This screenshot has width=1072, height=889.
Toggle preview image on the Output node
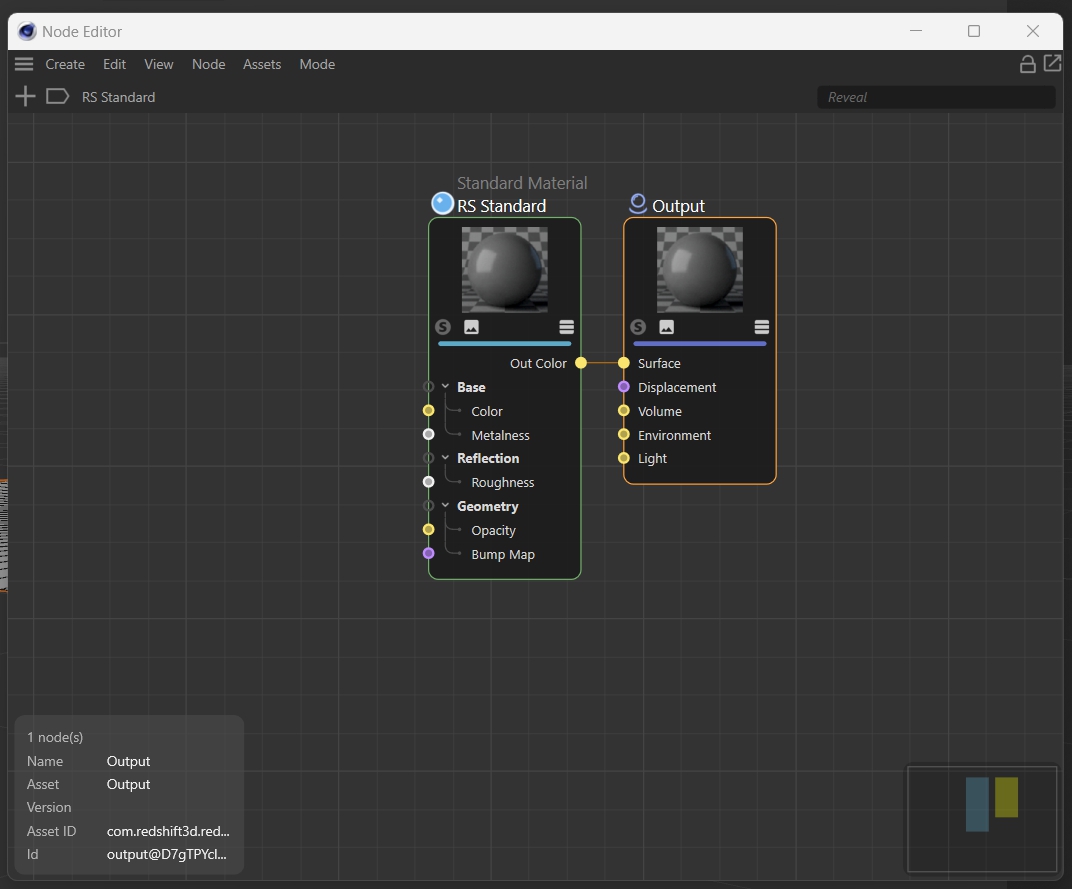coord(667,327)
